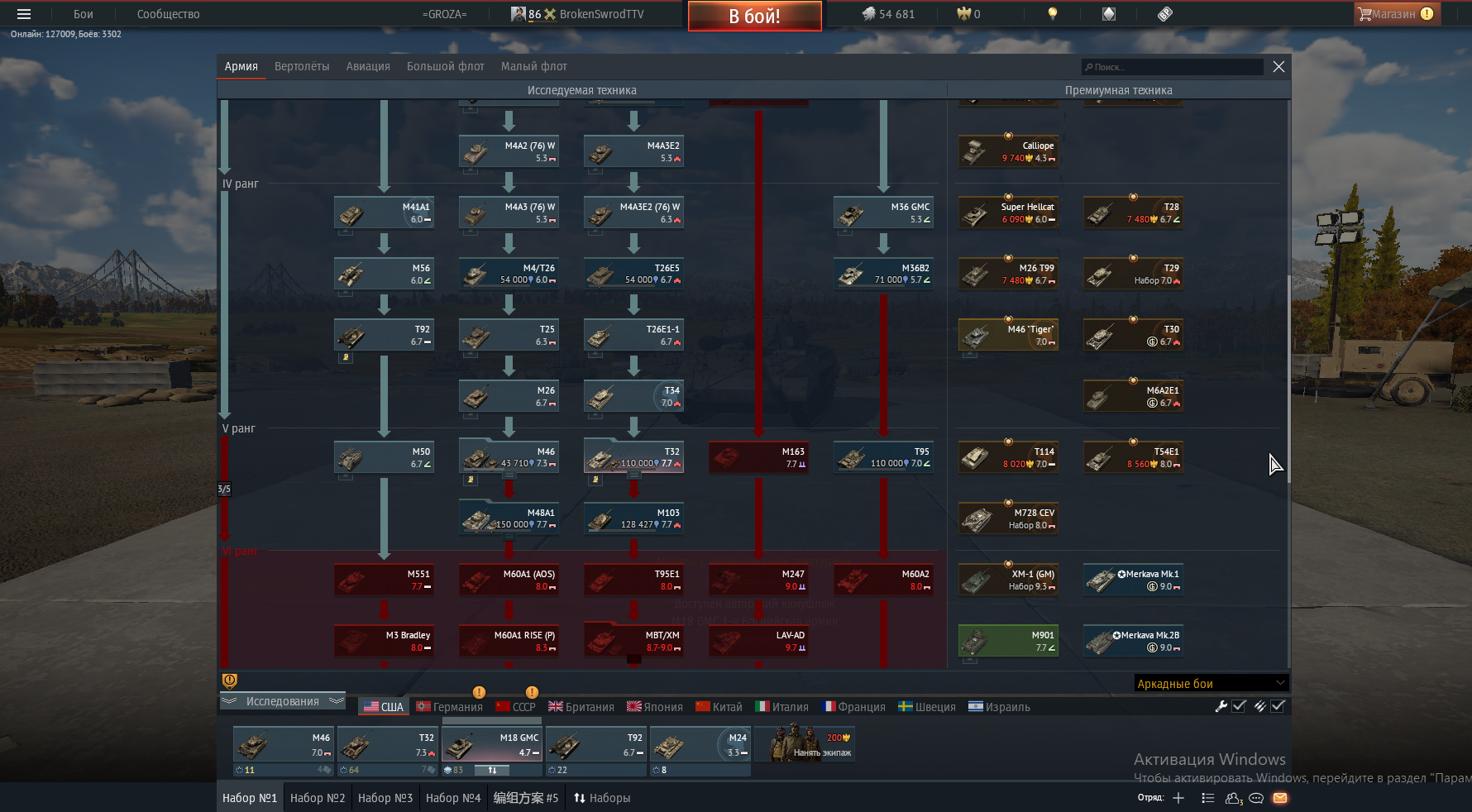Open the orange mail envelope icon

1280,798
